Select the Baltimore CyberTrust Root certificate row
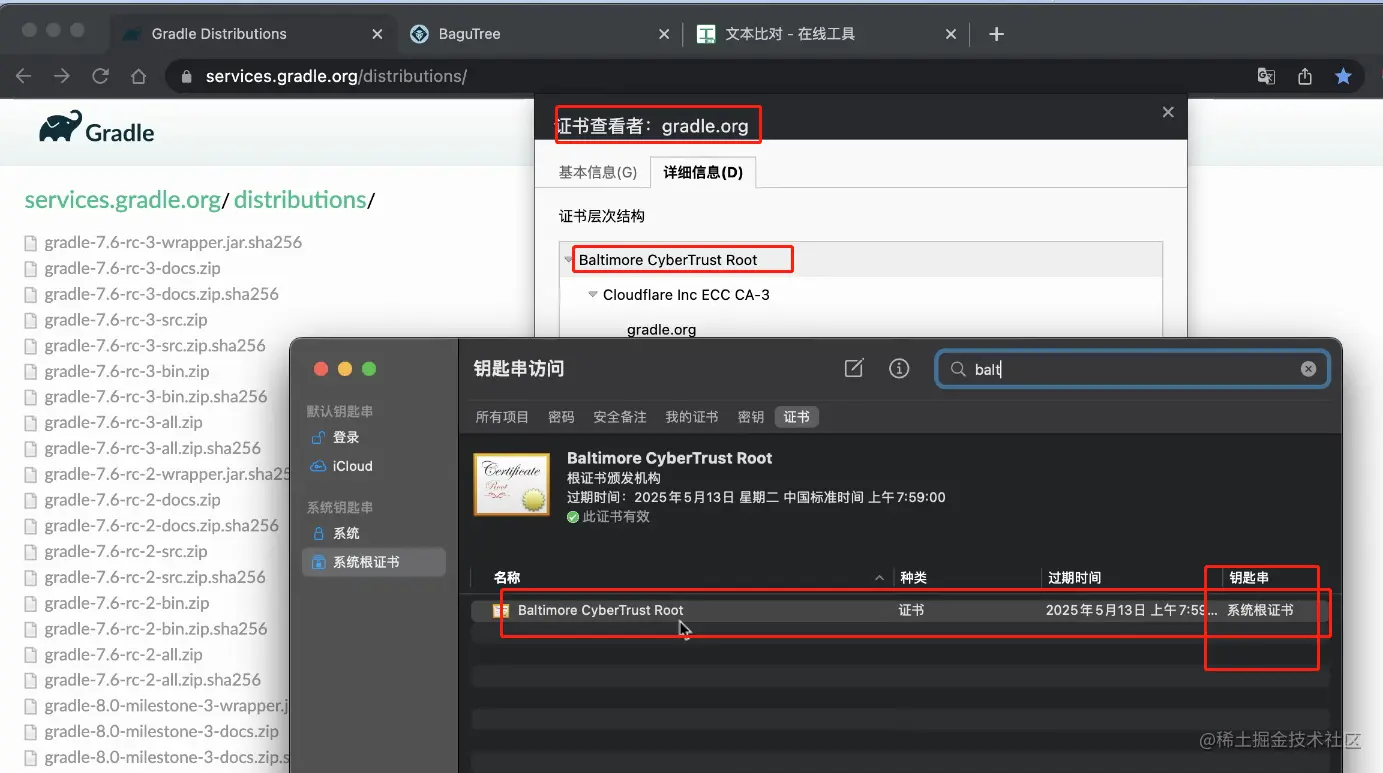1383x773 pixels. click(900, 610)
